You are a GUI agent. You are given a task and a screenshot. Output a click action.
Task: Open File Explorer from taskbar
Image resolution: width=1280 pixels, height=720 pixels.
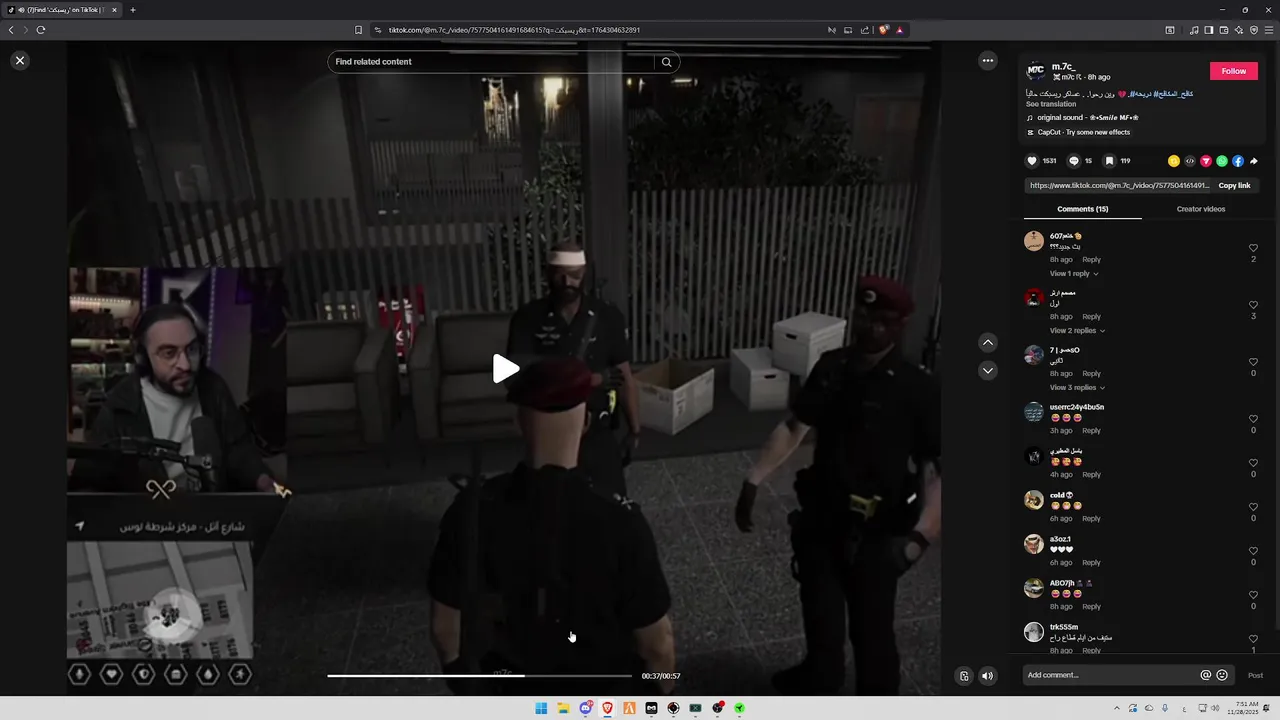(563, 708)
